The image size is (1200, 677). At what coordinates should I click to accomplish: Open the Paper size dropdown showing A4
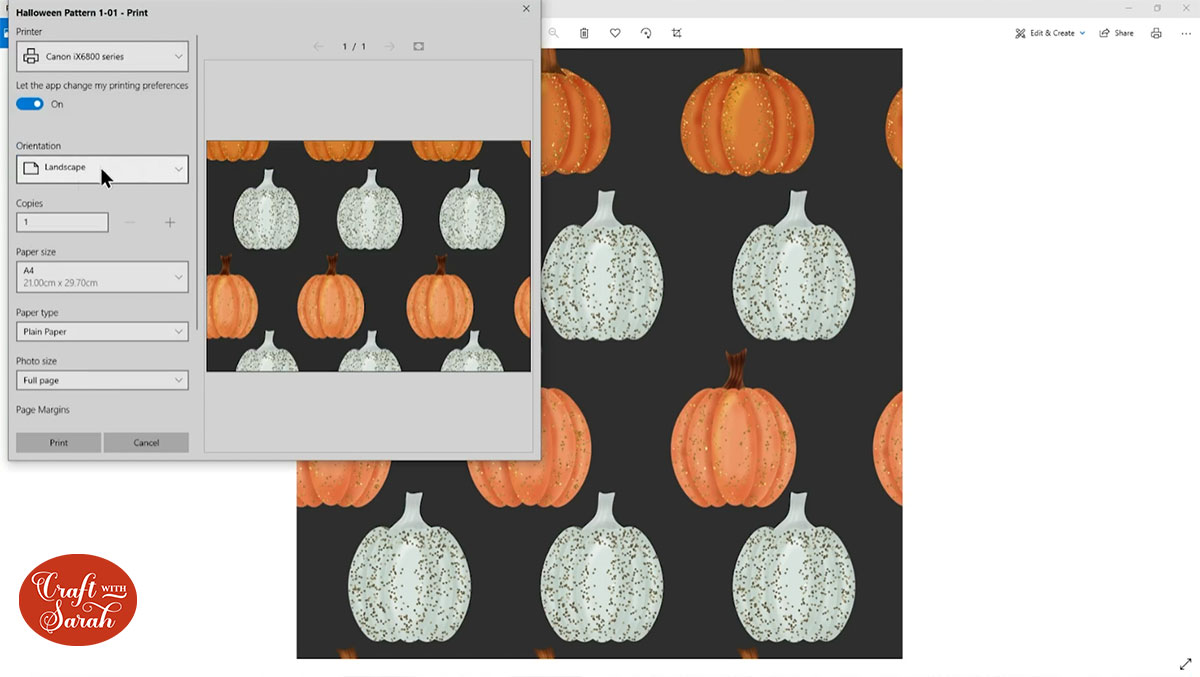102,277
